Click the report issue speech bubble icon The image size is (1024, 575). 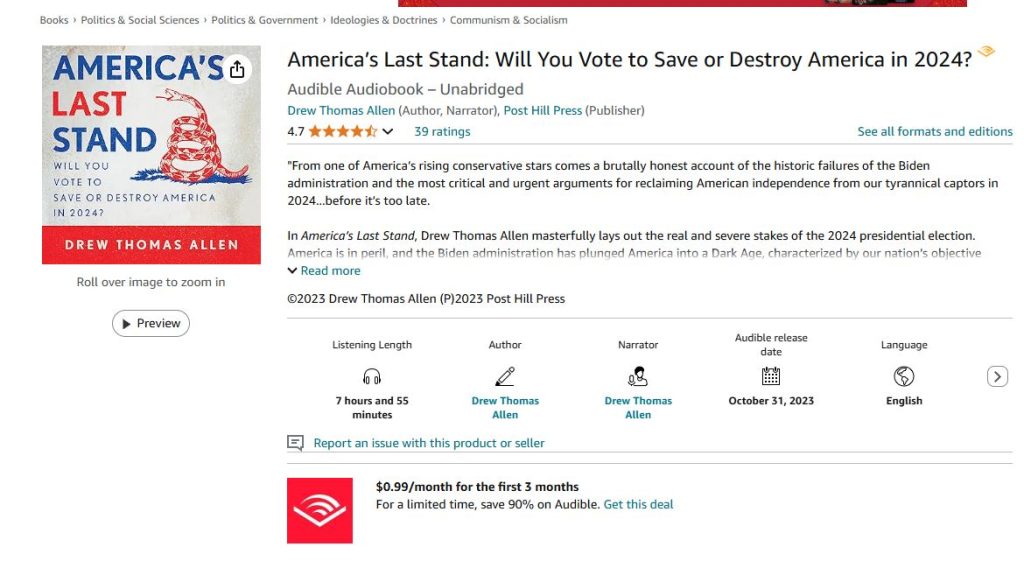pyautogui.click(x=295, y=443)
